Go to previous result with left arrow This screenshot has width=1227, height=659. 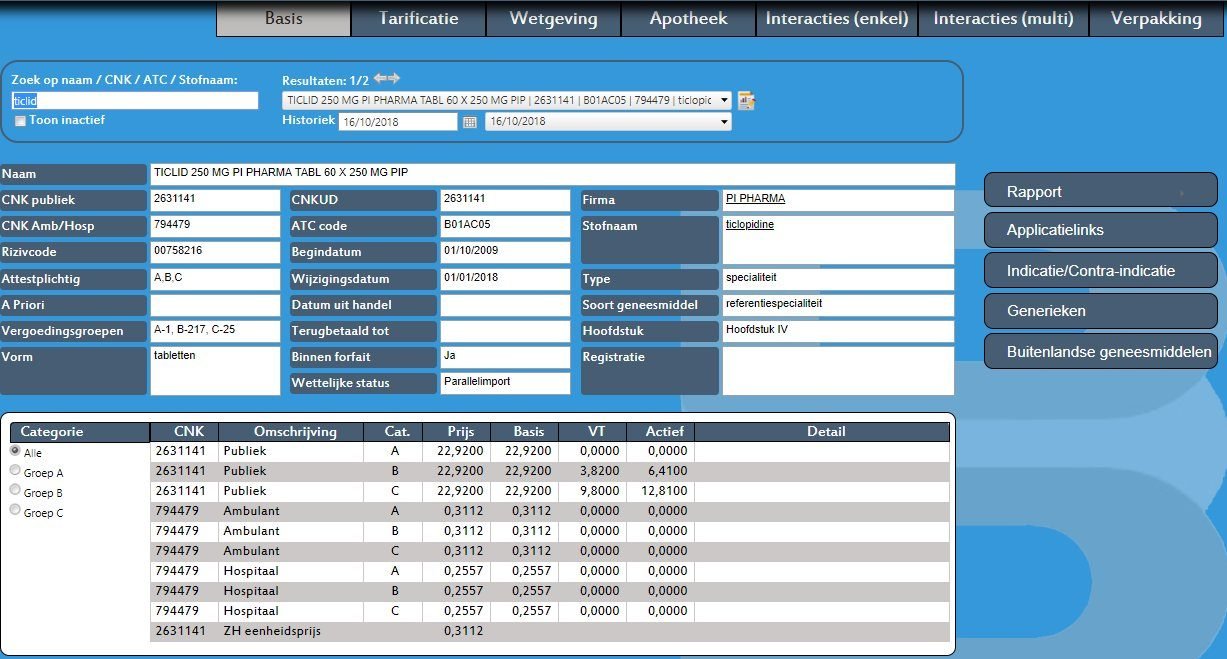380,78
